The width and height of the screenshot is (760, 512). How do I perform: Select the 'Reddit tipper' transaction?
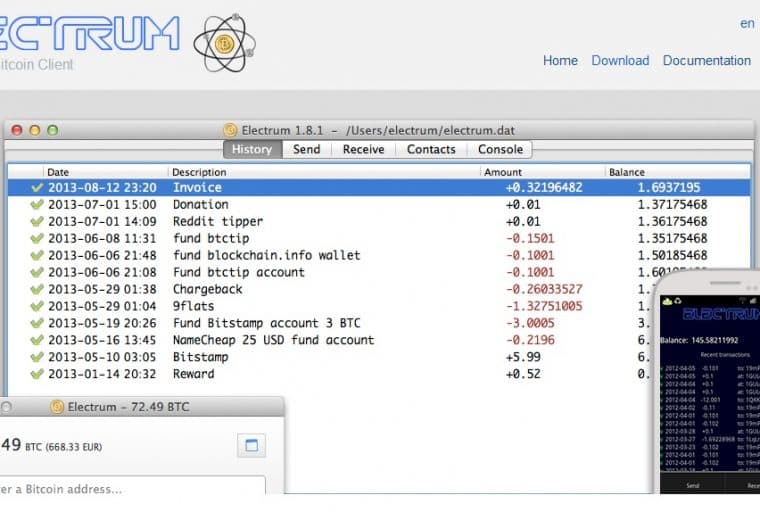(x=218, y=221)
